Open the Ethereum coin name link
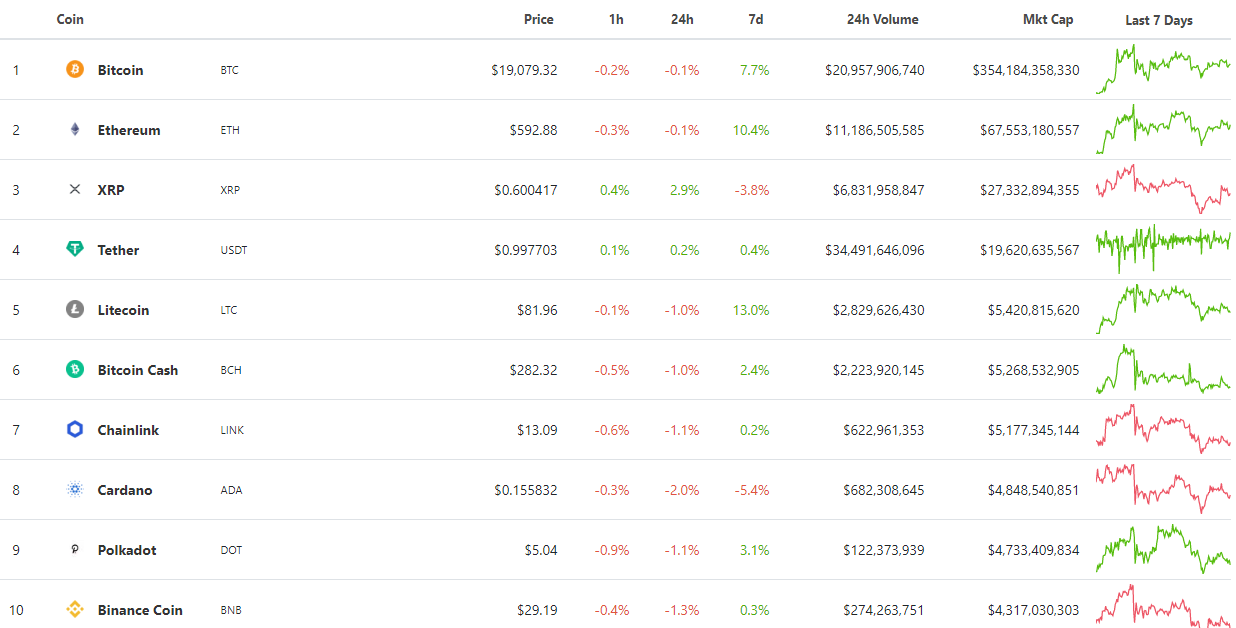Screen dimensions: 1236x628 click(x=129, y=130)
